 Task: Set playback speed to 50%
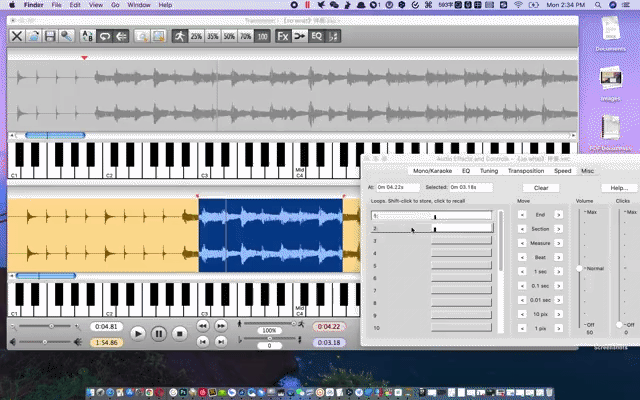coord(229,36)
